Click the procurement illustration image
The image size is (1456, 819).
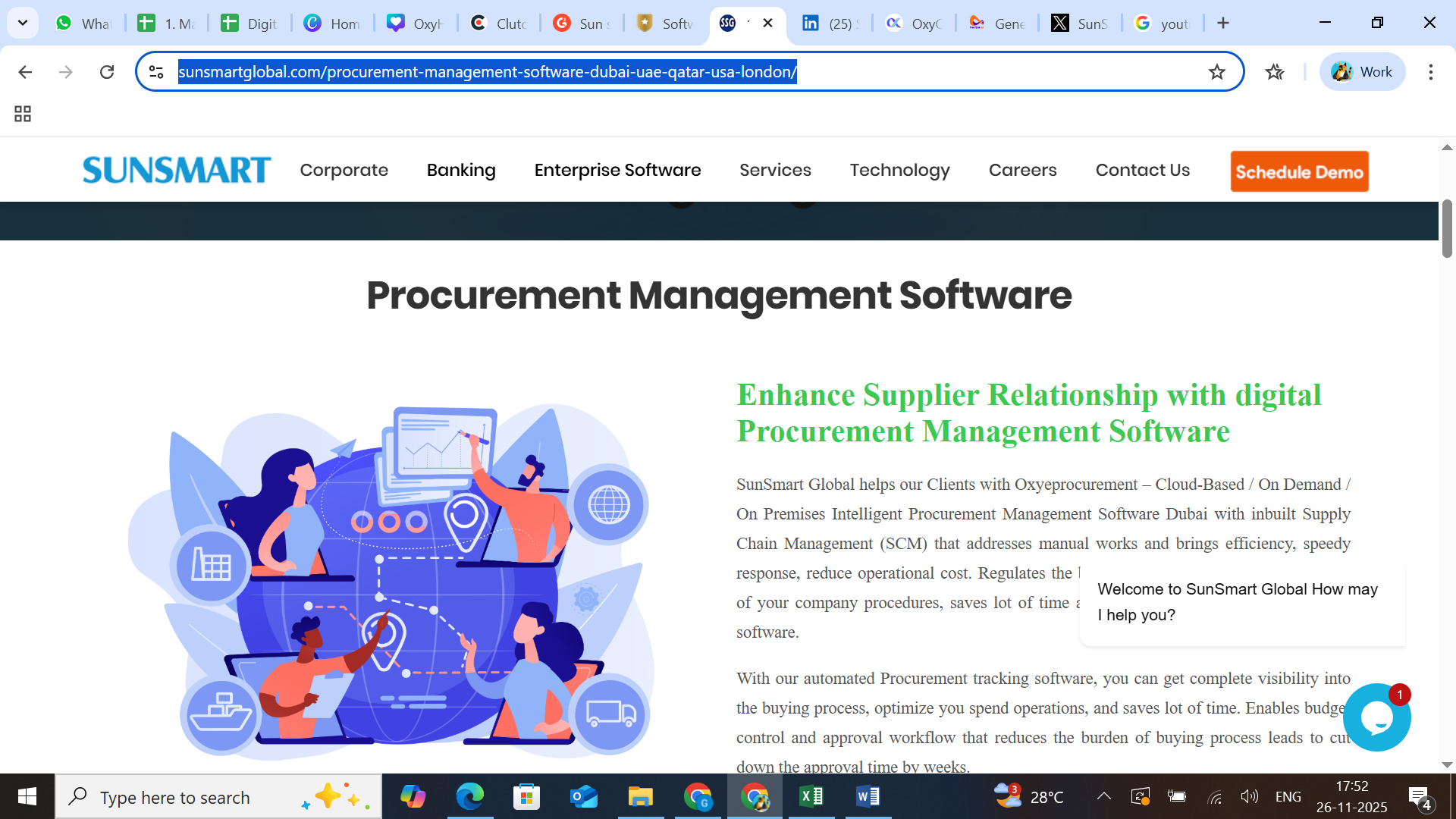pyautogui.click(x=391, y=582)
